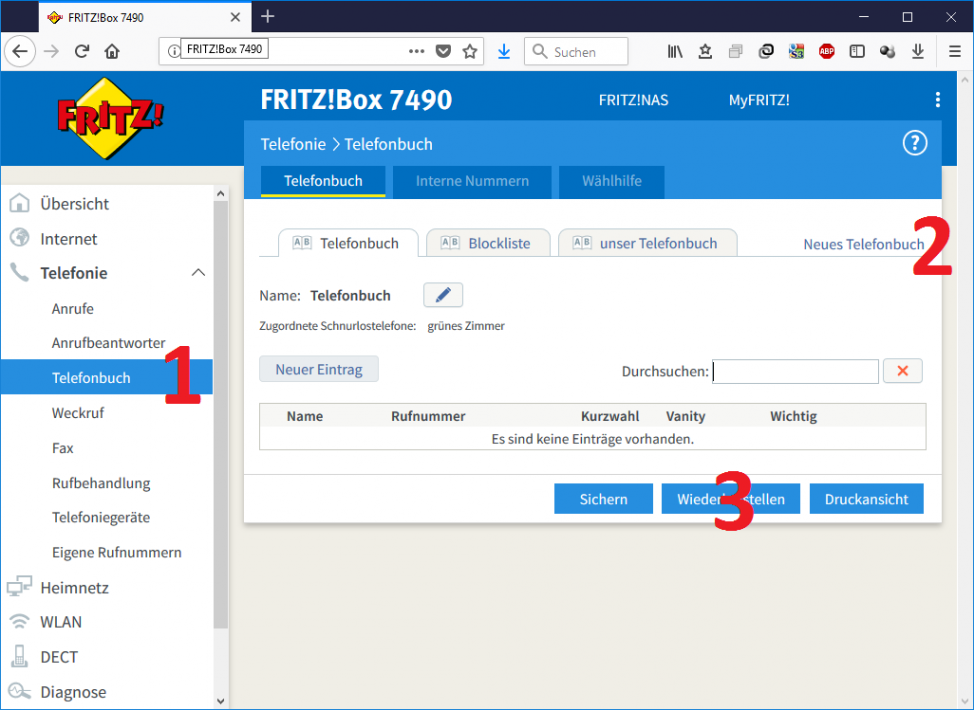Open page actions three-dot menu in the address bar
974x710 pixels.
[418, 52]
